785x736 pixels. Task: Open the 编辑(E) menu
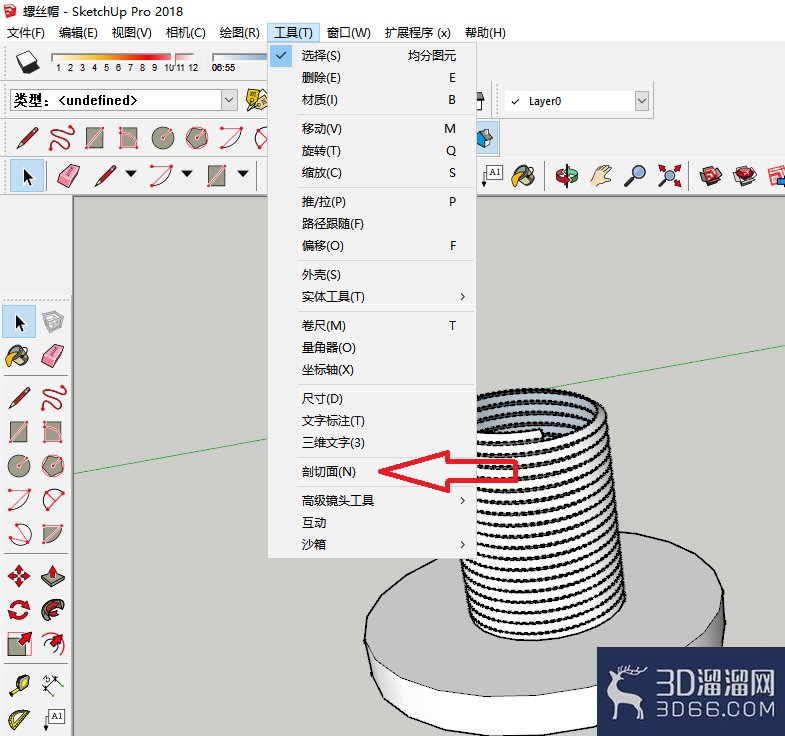pyautogui.click(x=78, y=33)
